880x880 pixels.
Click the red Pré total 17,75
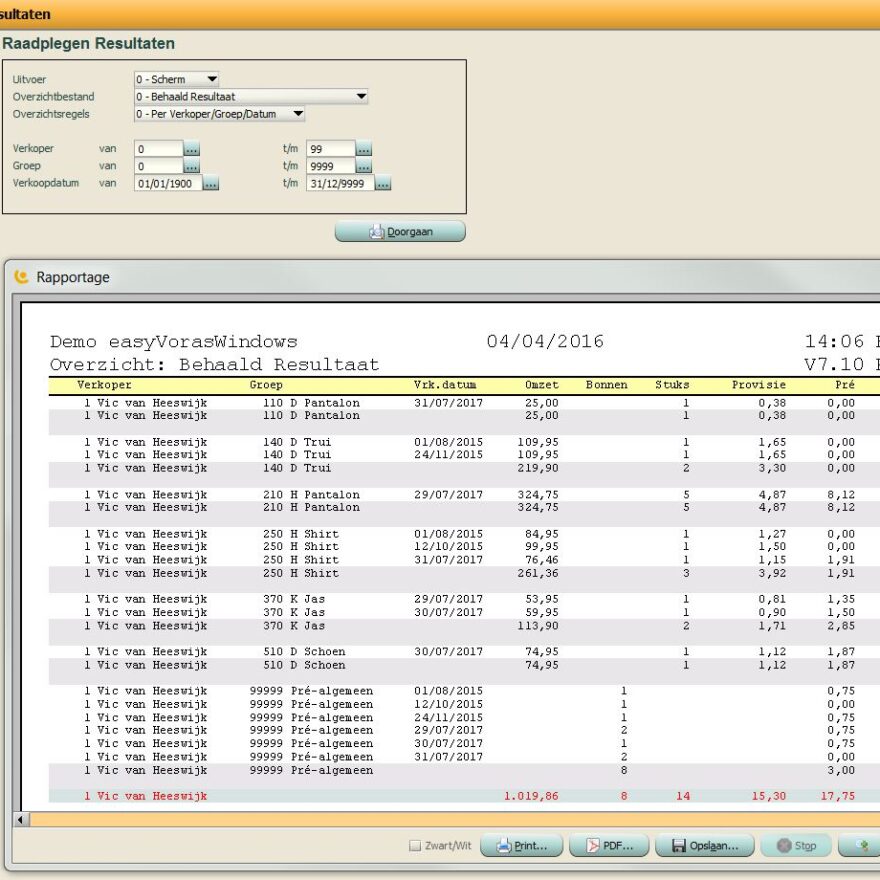838,796
